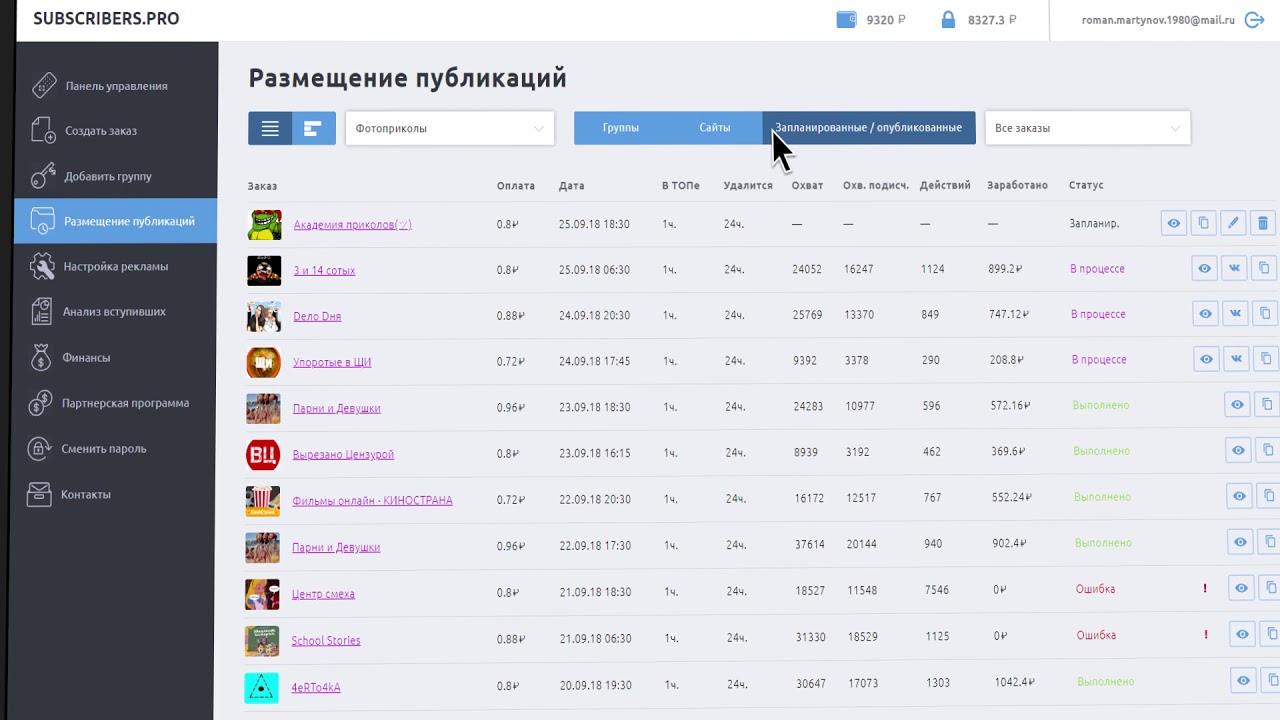The image size is (1280, 720).
Task: Open Анализ вступивших in the sidebar
Action: 115,312
